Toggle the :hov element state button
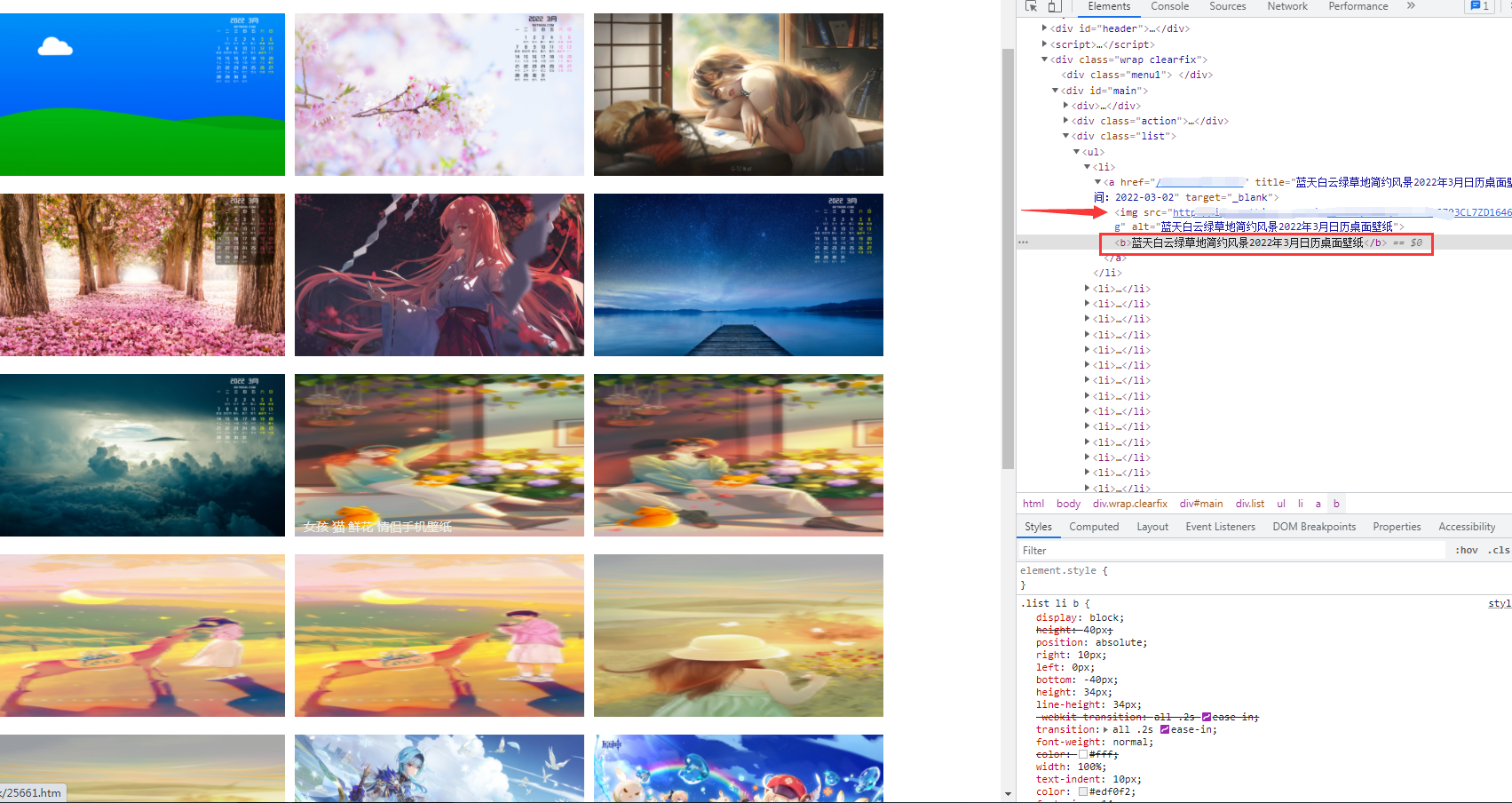1512x803 pixels. pyautogui.click(x=1466, y=550)
